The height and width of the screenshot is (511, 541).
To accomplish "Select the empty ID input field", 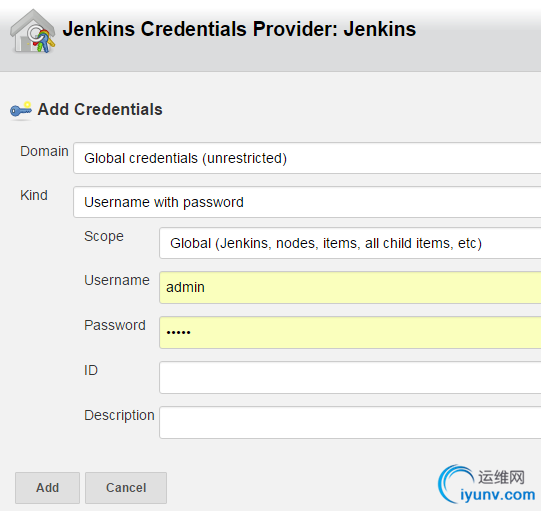I will [350, 377].
